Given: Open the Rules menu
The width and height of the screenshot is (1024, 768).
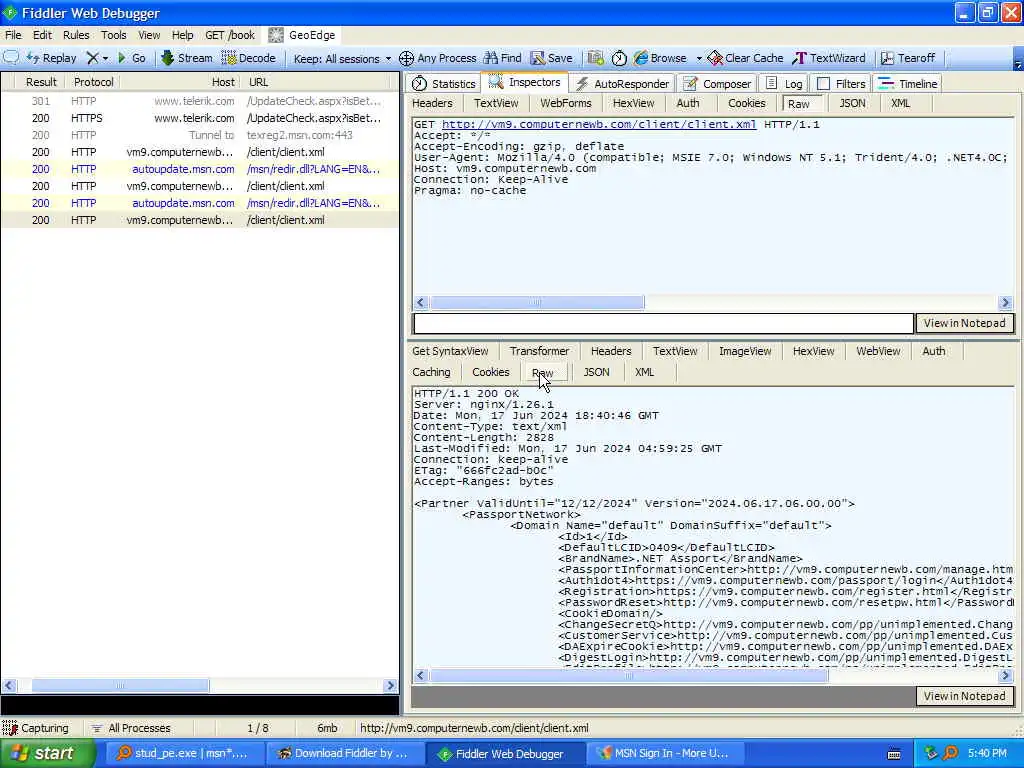Looking at the screenshot, I should [x=76, y=35].
